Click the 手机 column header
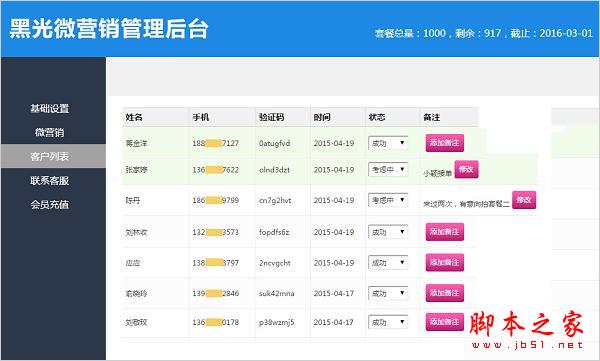This screenshot has width=600, height=361. pos(201,117)
